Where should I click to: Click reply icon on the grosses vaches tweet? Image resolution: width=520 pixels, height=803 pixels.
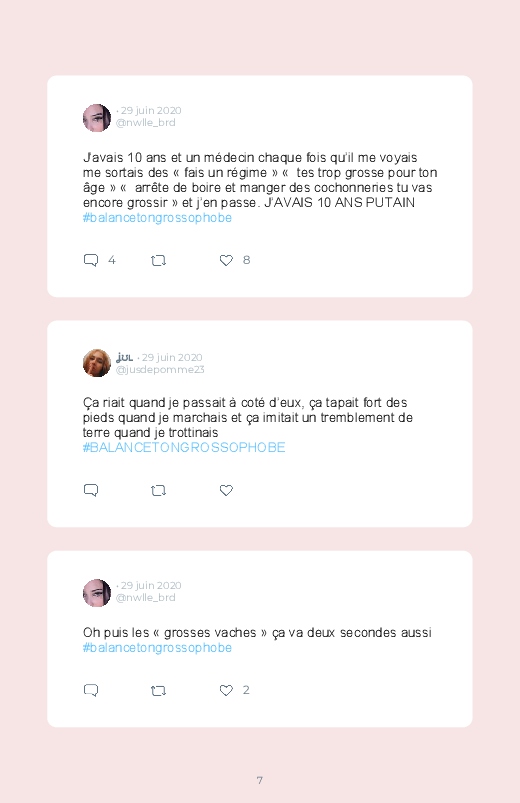tap(91, 690)
